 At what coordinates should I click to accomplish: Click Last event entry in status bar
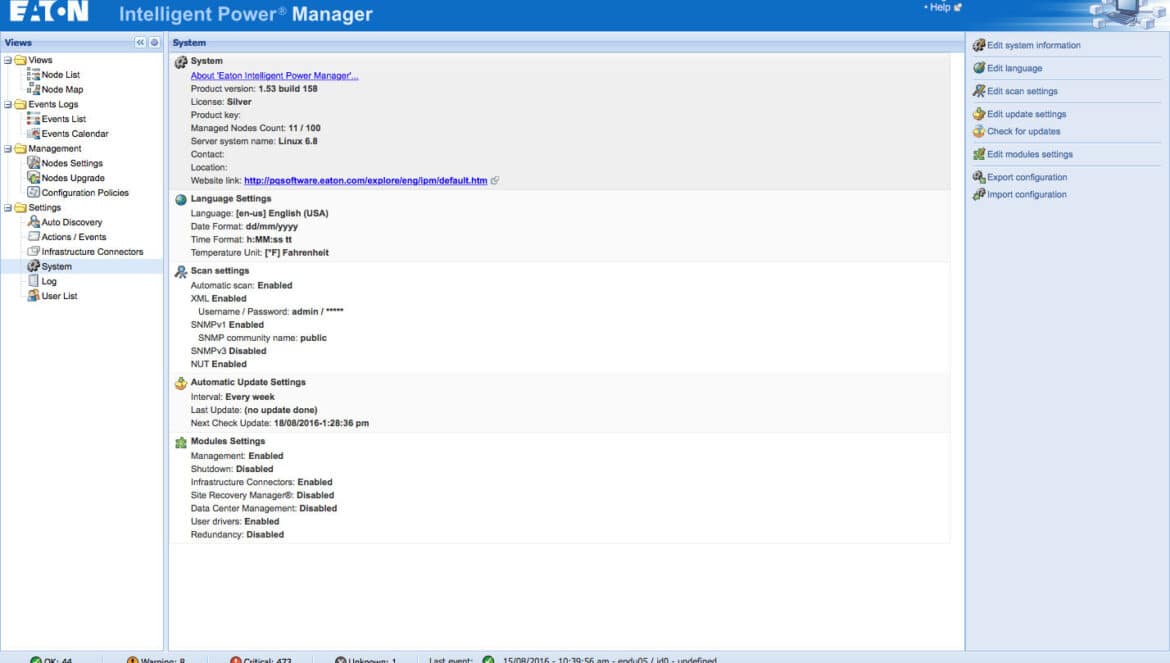pyautogui.click(x=573, y=659)
